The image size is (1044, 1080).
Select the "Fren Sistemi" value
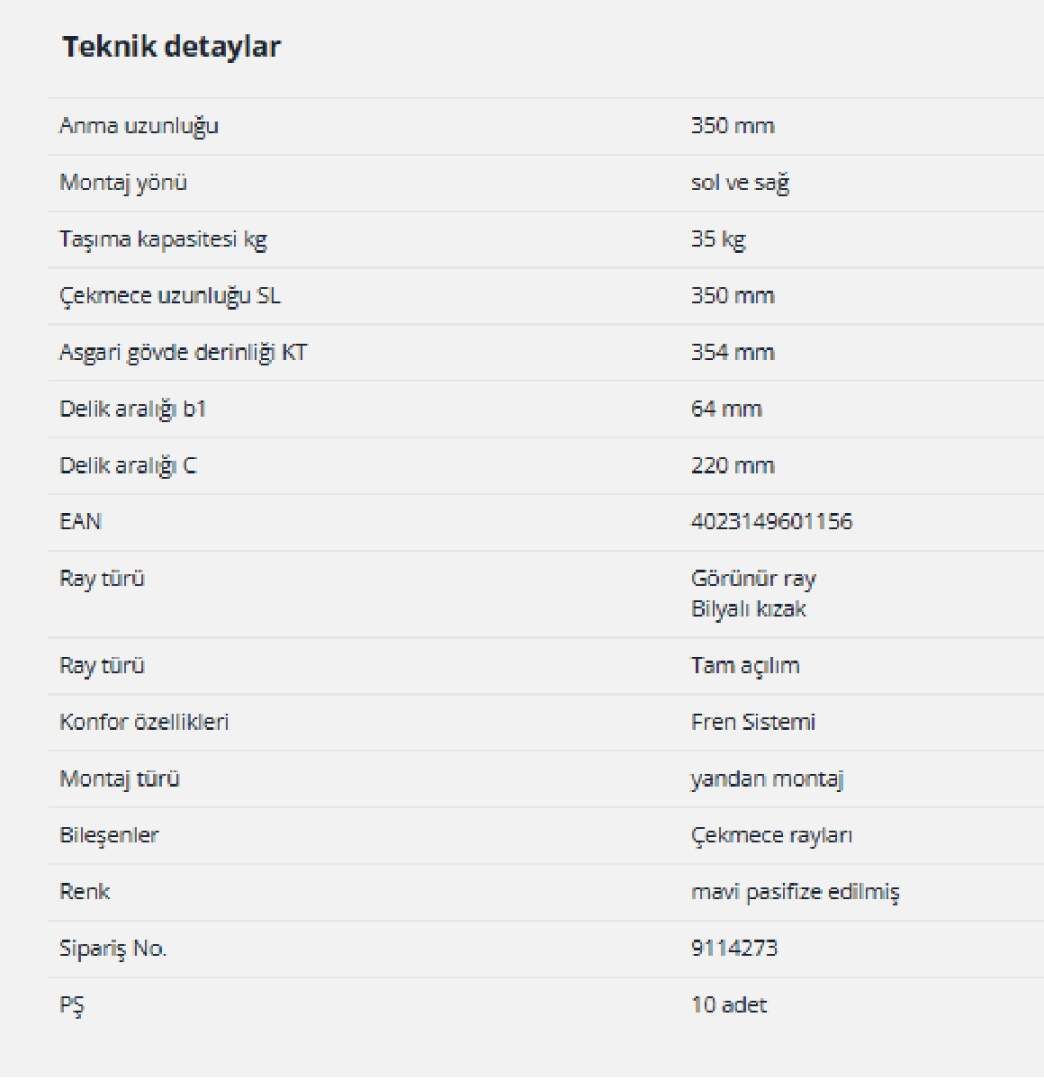(x=752, y=722)
